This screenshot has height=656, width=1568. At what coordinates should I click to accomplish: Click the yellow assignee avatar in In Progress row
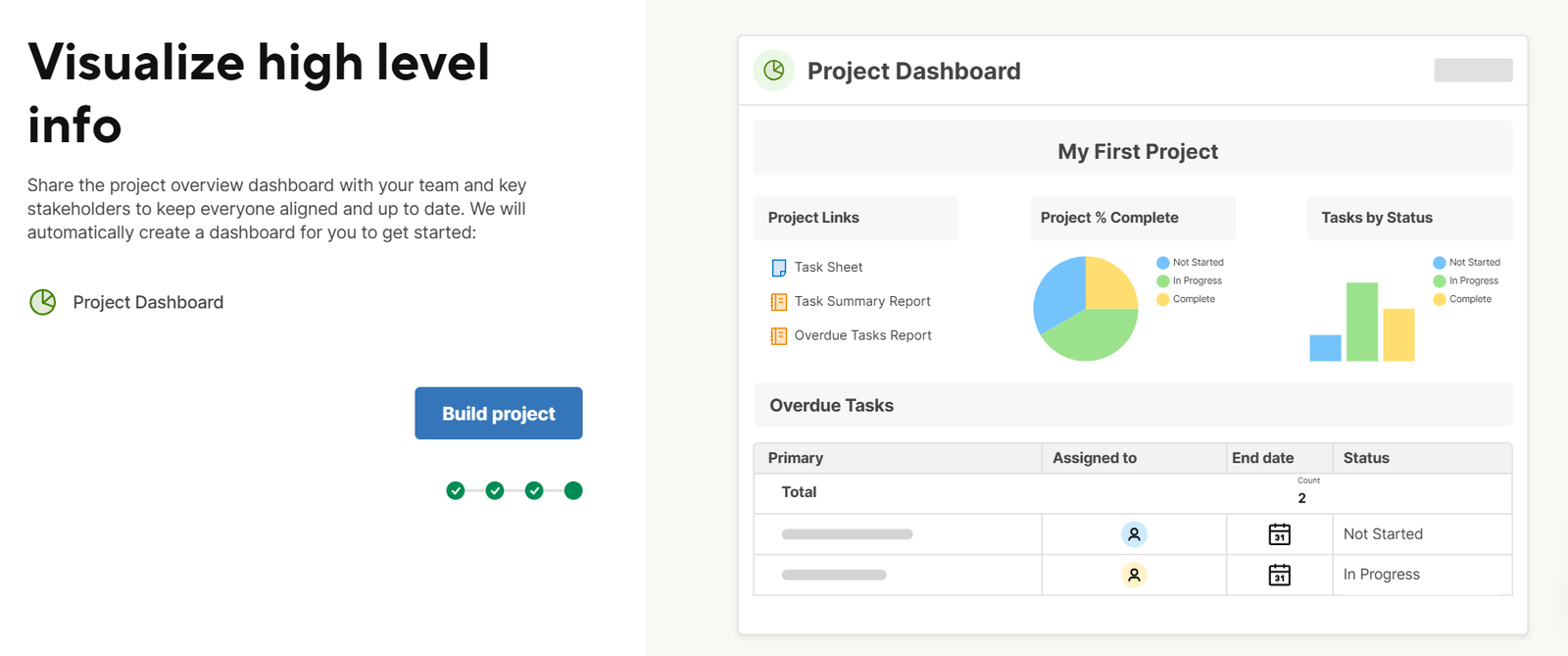[x=1134, y=575]
